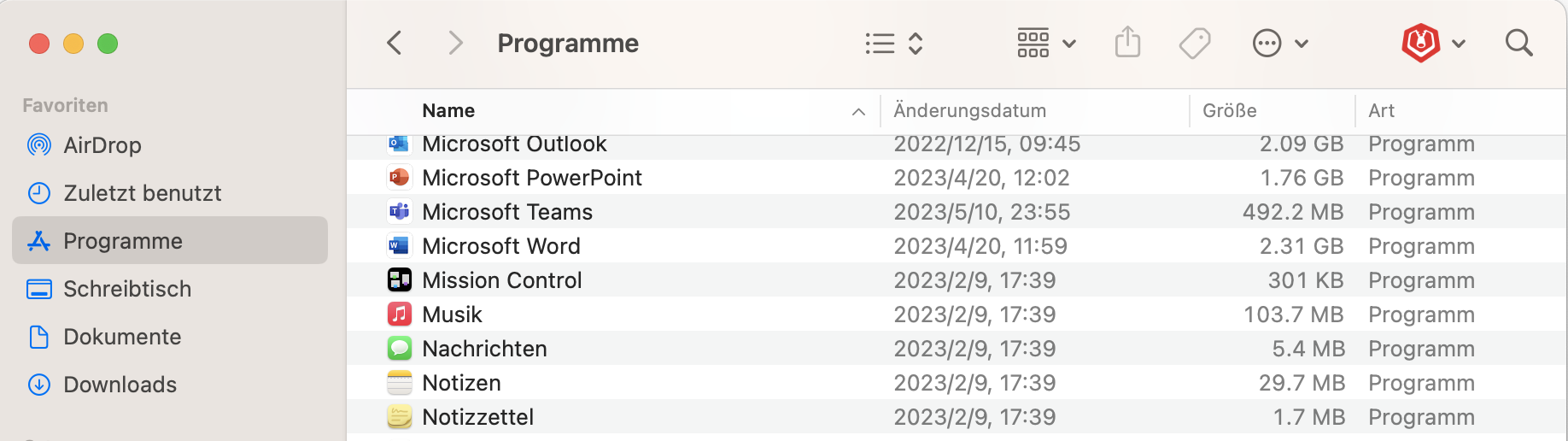Open the search magnifier icon
The width and height of the screenshot is (1568, 441).
1518,43
